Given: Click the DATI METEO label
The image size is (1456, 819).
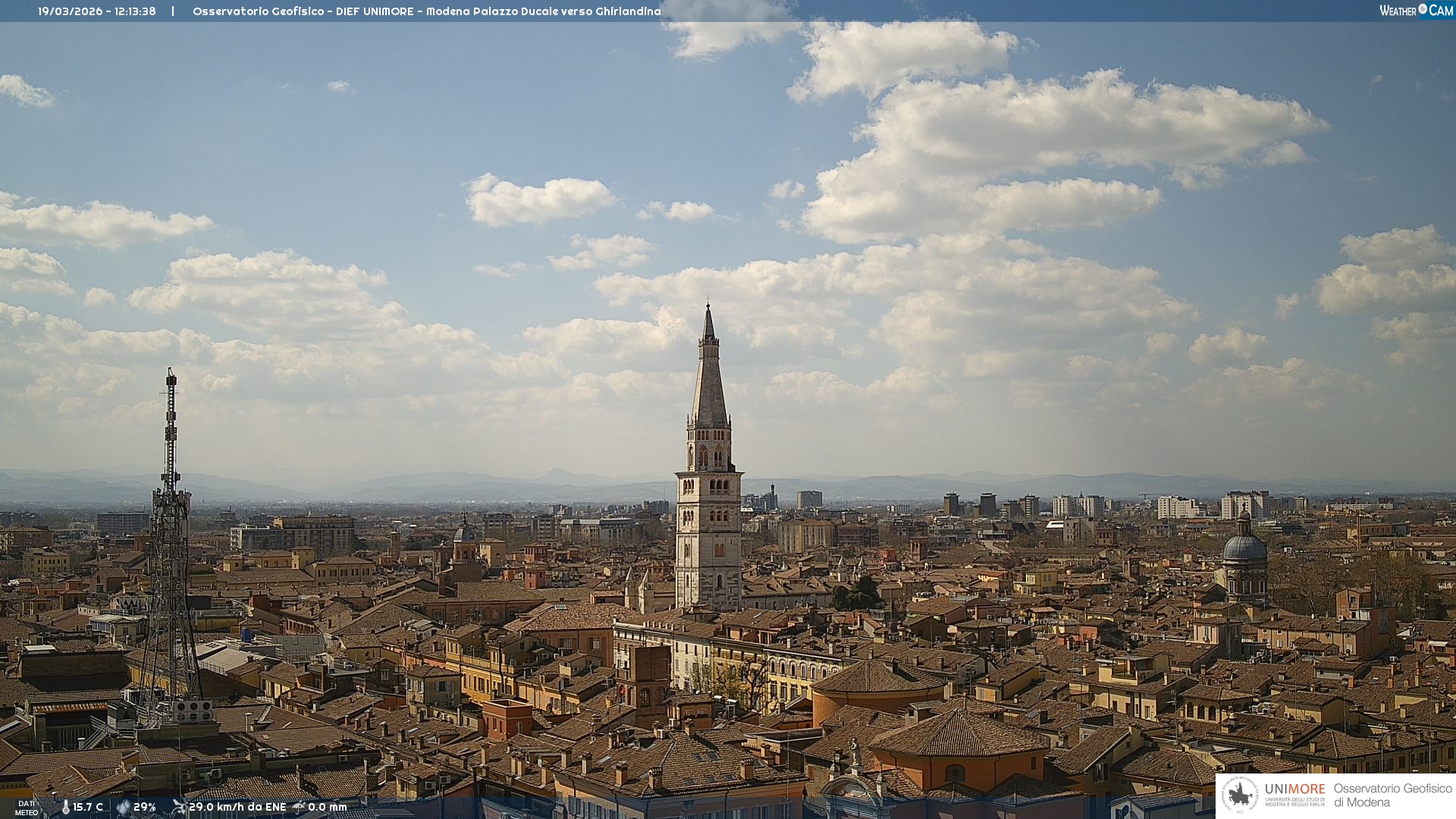Looking at the screenshot, I should click(x=27, y=808).
